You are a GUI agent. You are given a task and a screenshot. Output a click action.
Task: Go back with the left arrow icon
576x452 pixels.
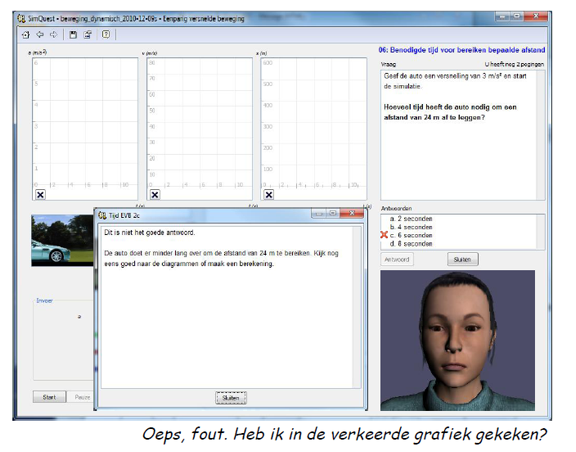click(40, 35)
